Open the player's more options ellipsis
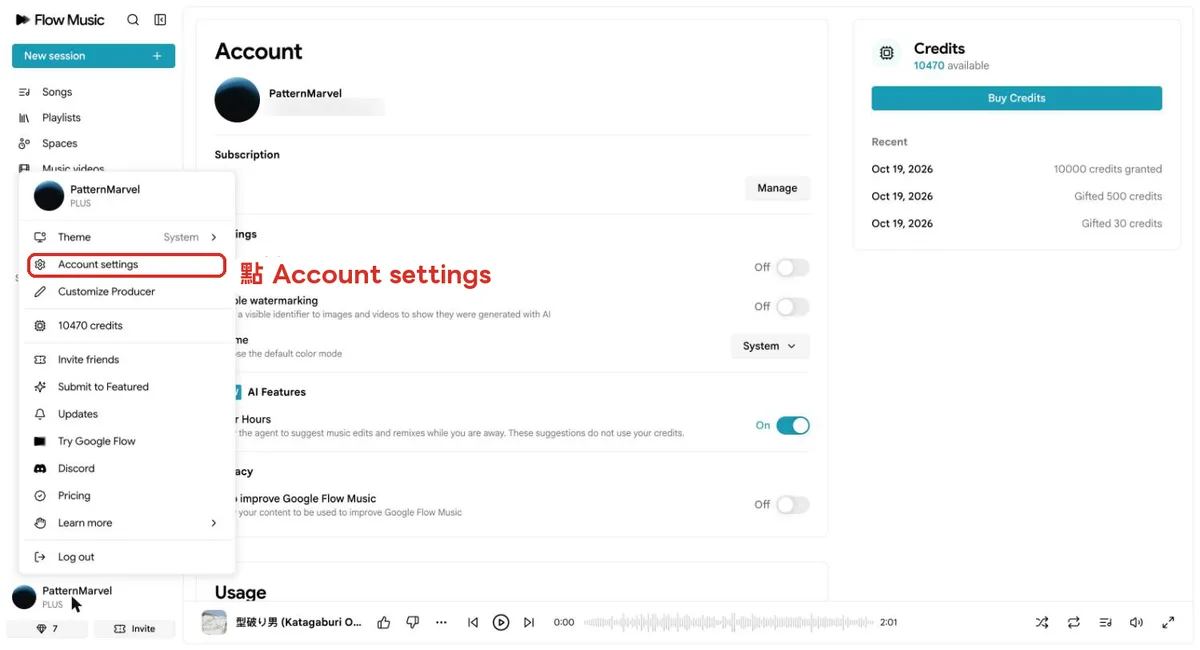This screenshot has width=1200, height=650. pos(441,622)
